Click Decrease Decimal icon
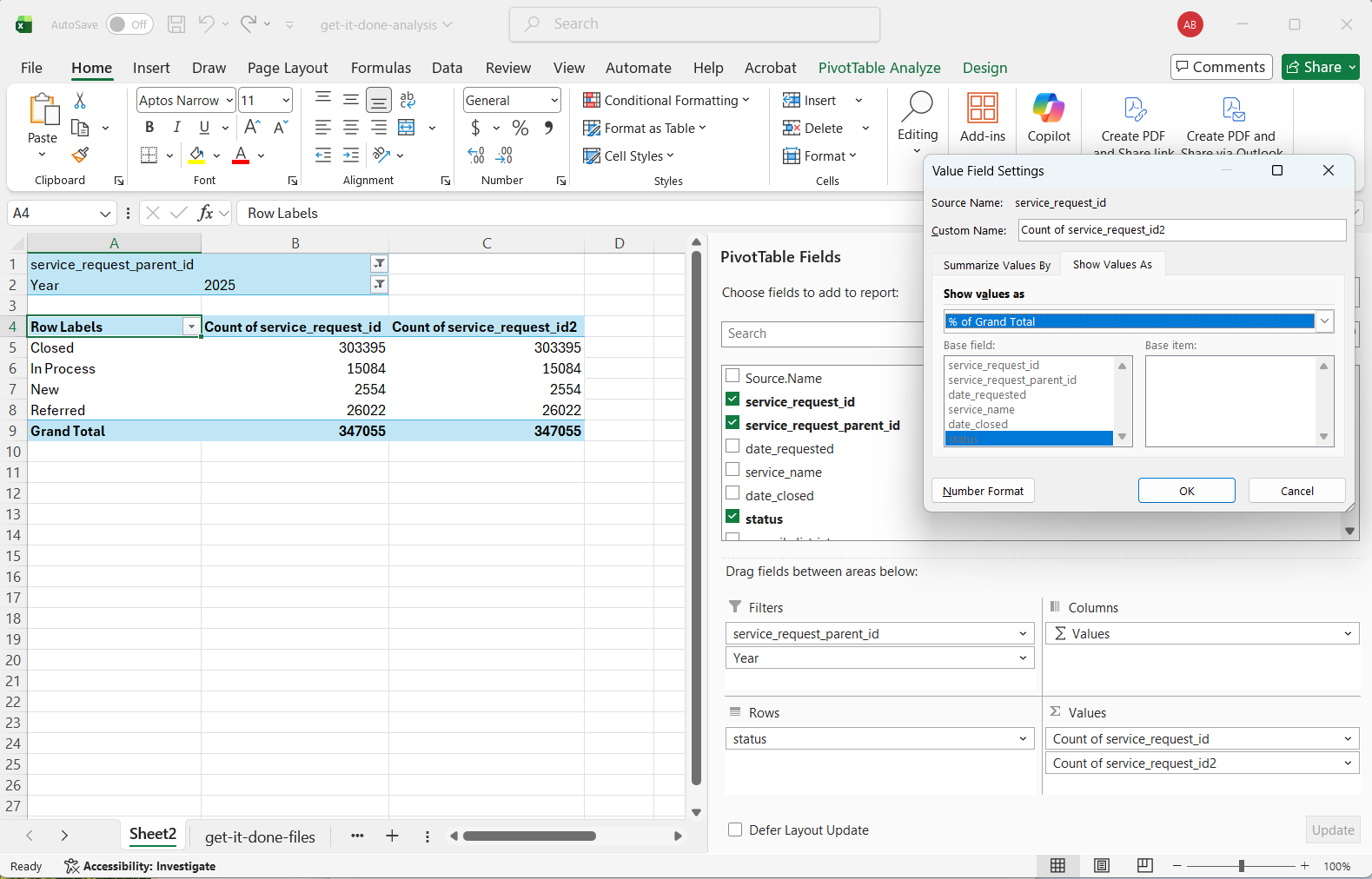The height and width of the screenshot is (879, 1372). pos(505,155)
